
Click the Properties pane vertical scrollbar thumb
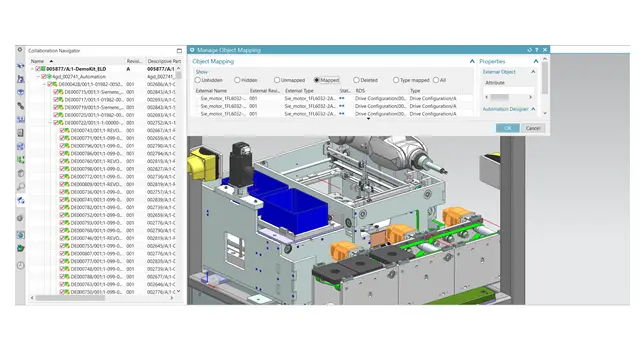(x=545, y=78)
